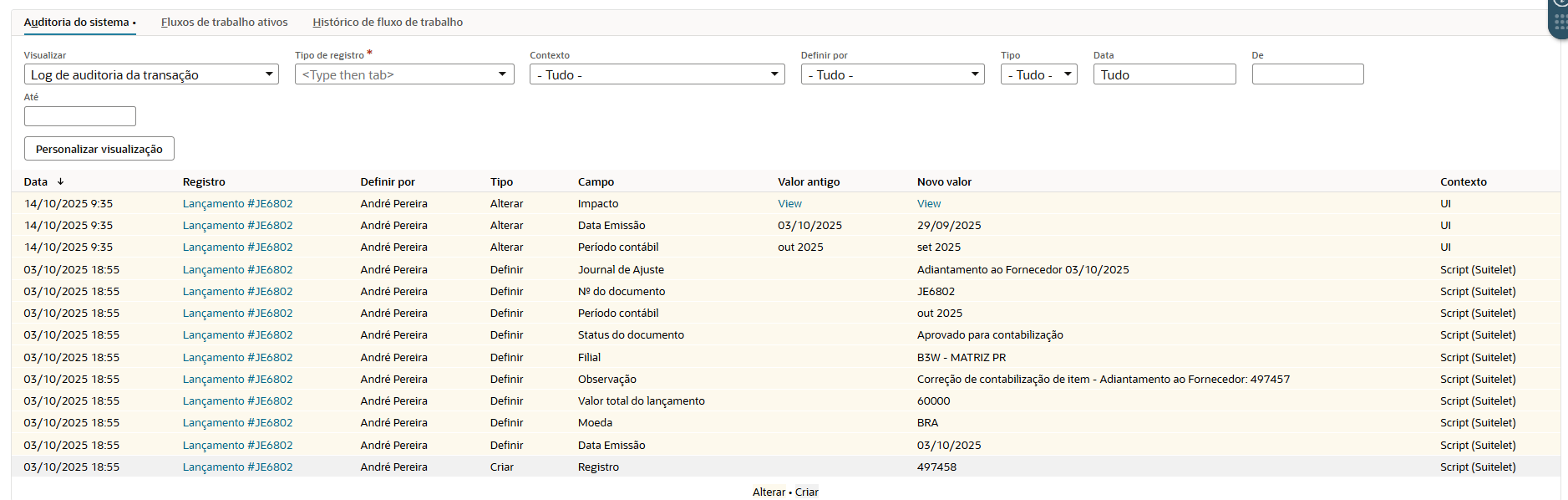
Task: Click the Criar link below the table
Action: (x=807, y=492)
